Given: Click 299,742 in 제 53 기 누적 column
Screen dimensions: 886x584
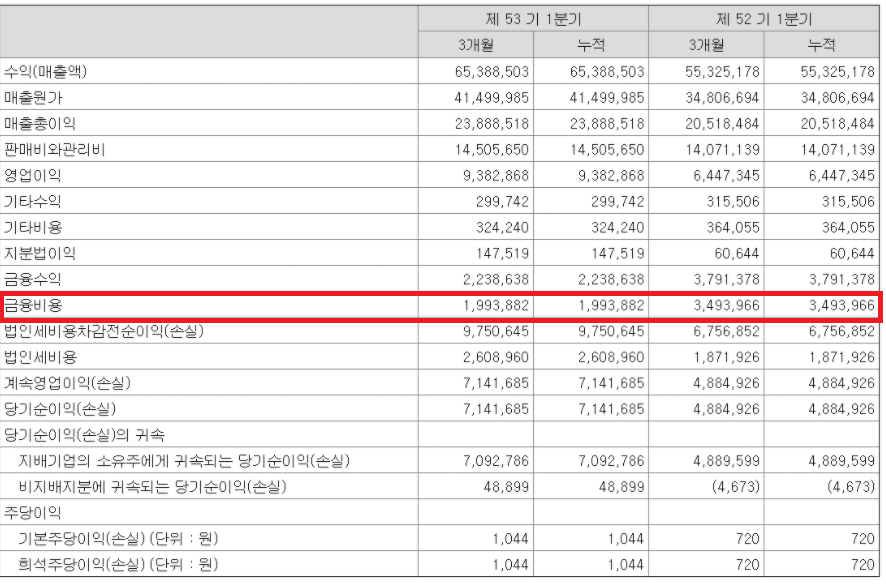Looking at the screenshot, I should coord(618,202).
